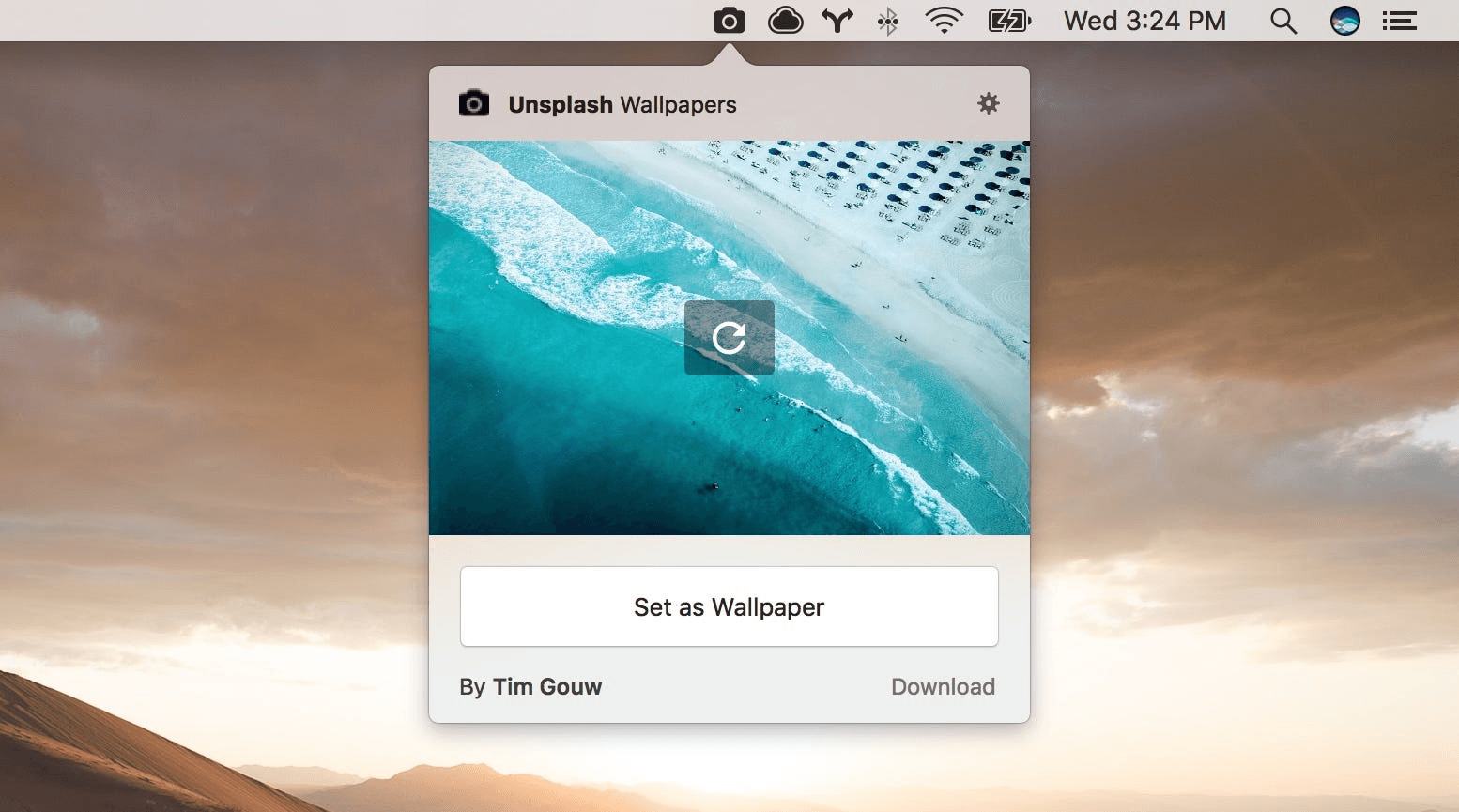Click the battery charging indicator
This screenshot has height=812, width=1459.
[x=1009, y=21]
